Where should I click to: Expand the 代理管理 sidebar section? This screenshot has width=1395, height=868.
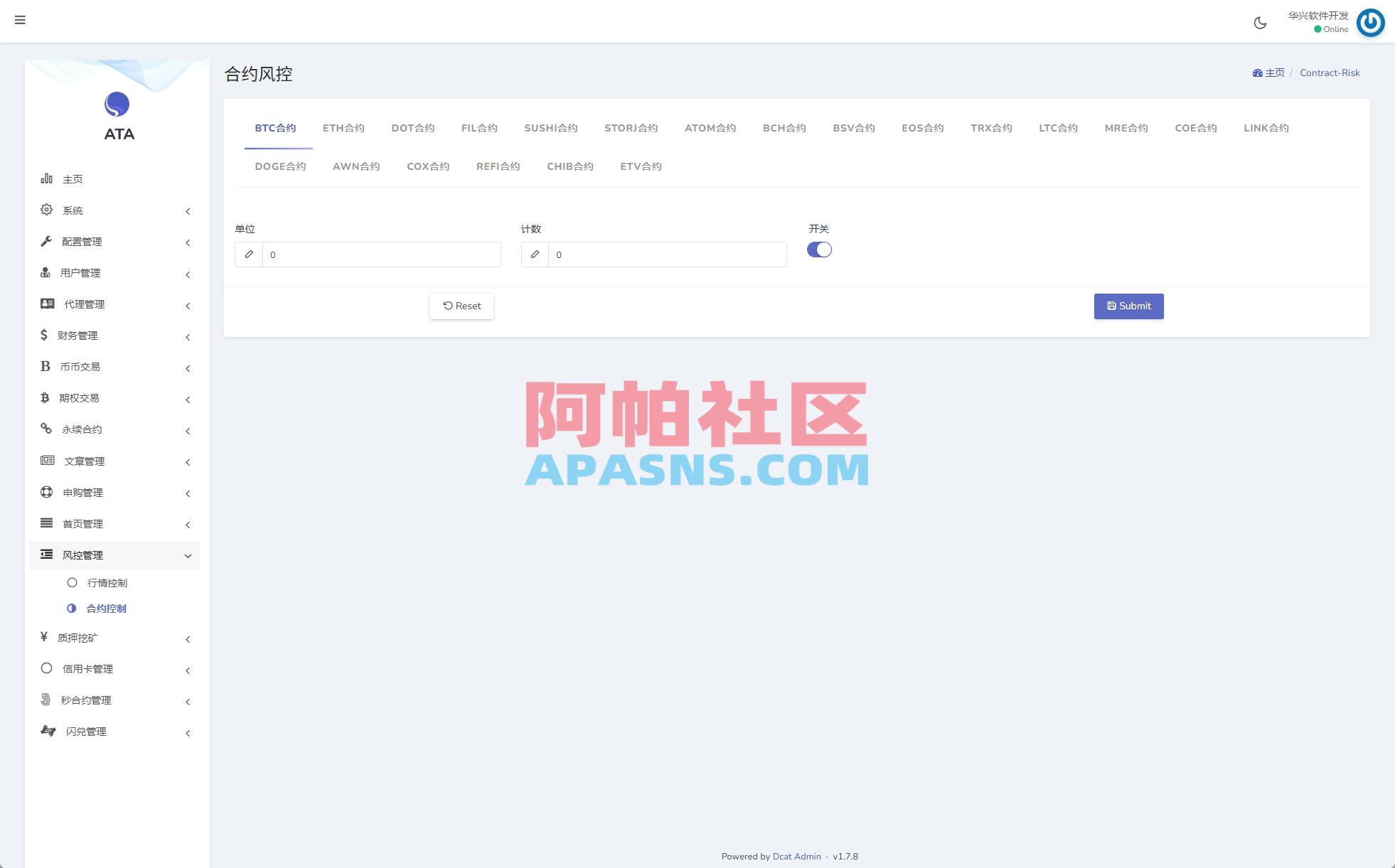[114, 304]
